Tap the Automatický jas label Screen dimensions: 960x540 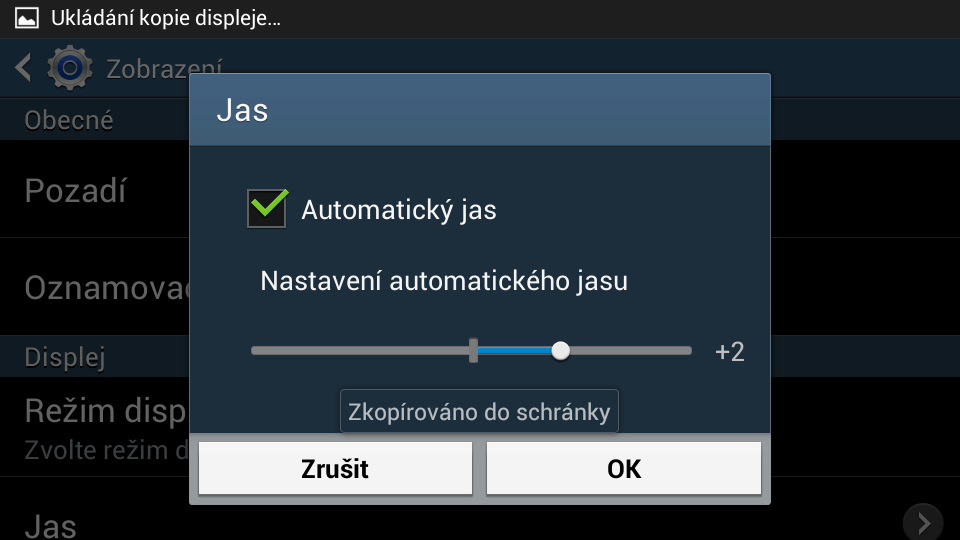pos(399,210)
